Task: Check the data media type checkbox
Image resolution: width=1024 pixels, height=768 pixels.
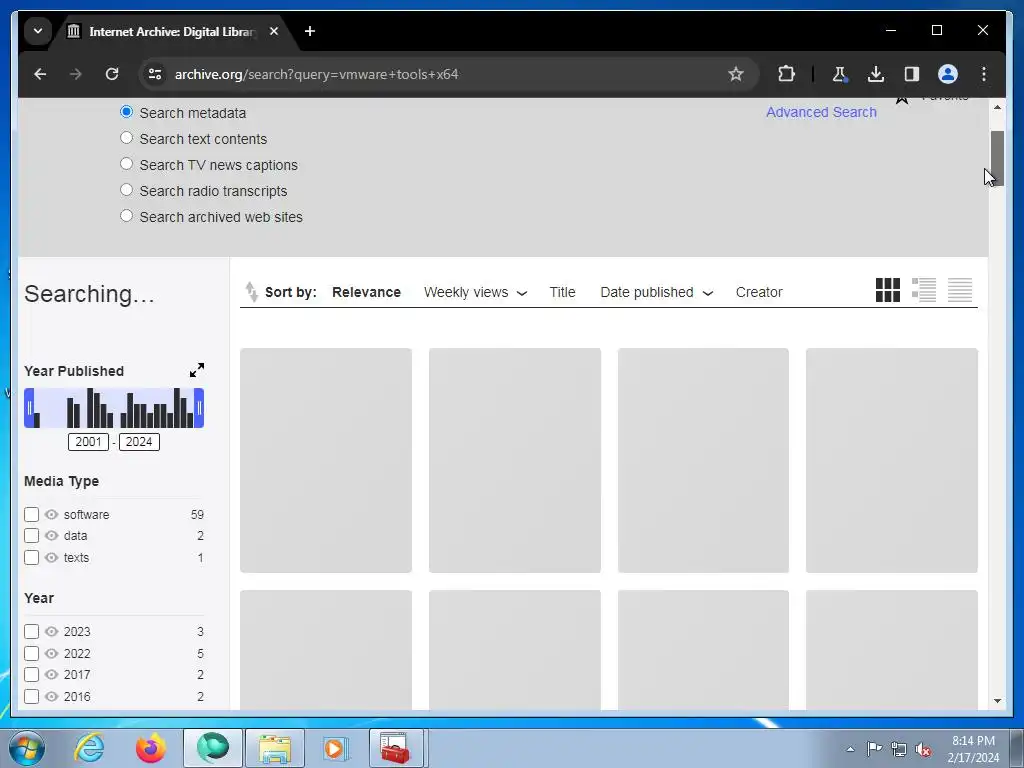Action: [x=31, y=536]
